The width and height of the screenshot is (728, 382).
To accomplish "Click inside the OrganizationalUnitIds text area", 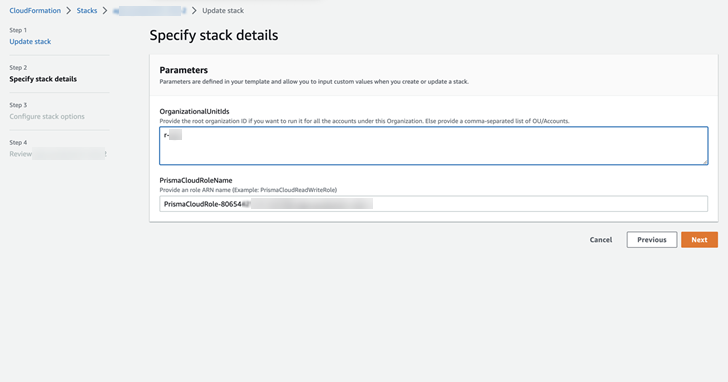I will (x=434, y=146).
